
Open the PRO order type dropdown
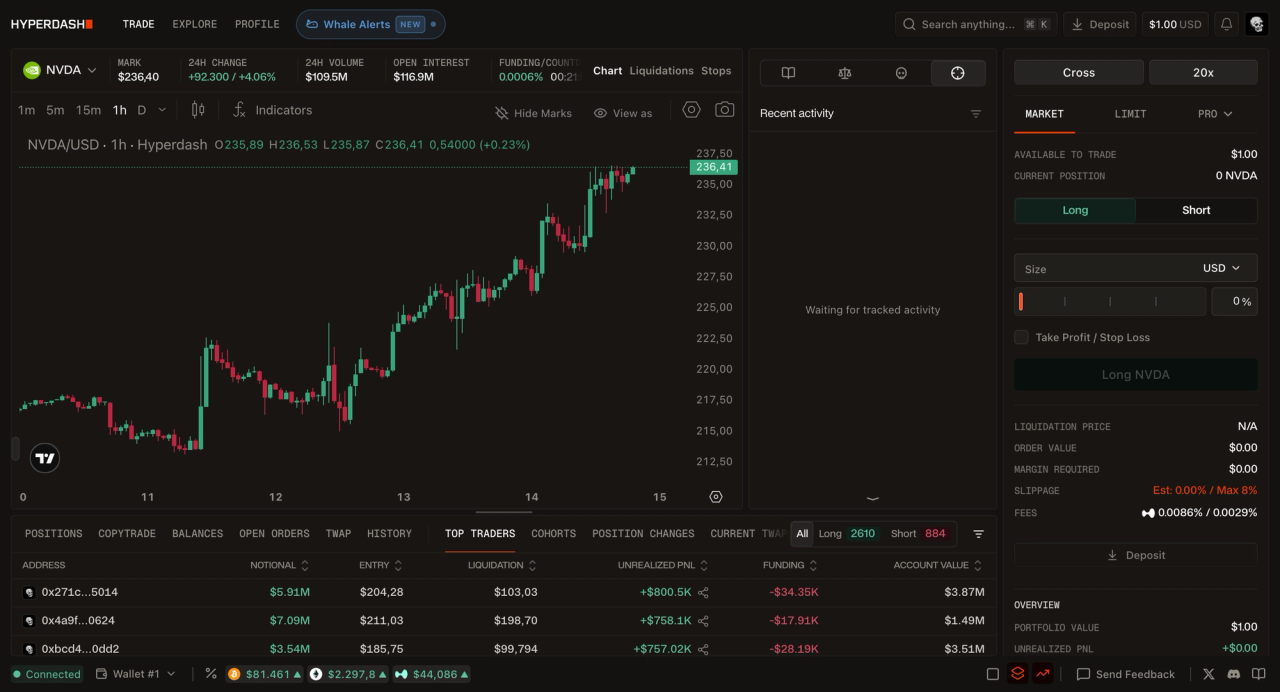[1215, 114]
